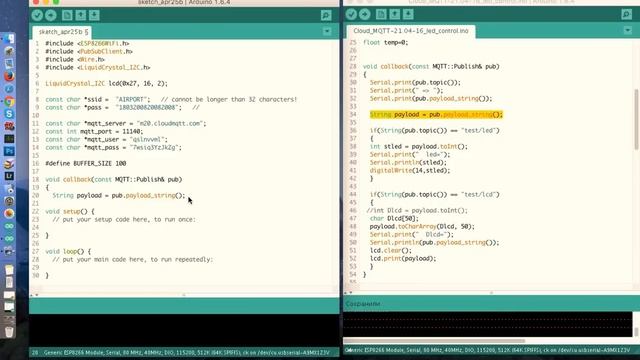
Task: Open Lightroom from the dock
Action: click(9, 176)
